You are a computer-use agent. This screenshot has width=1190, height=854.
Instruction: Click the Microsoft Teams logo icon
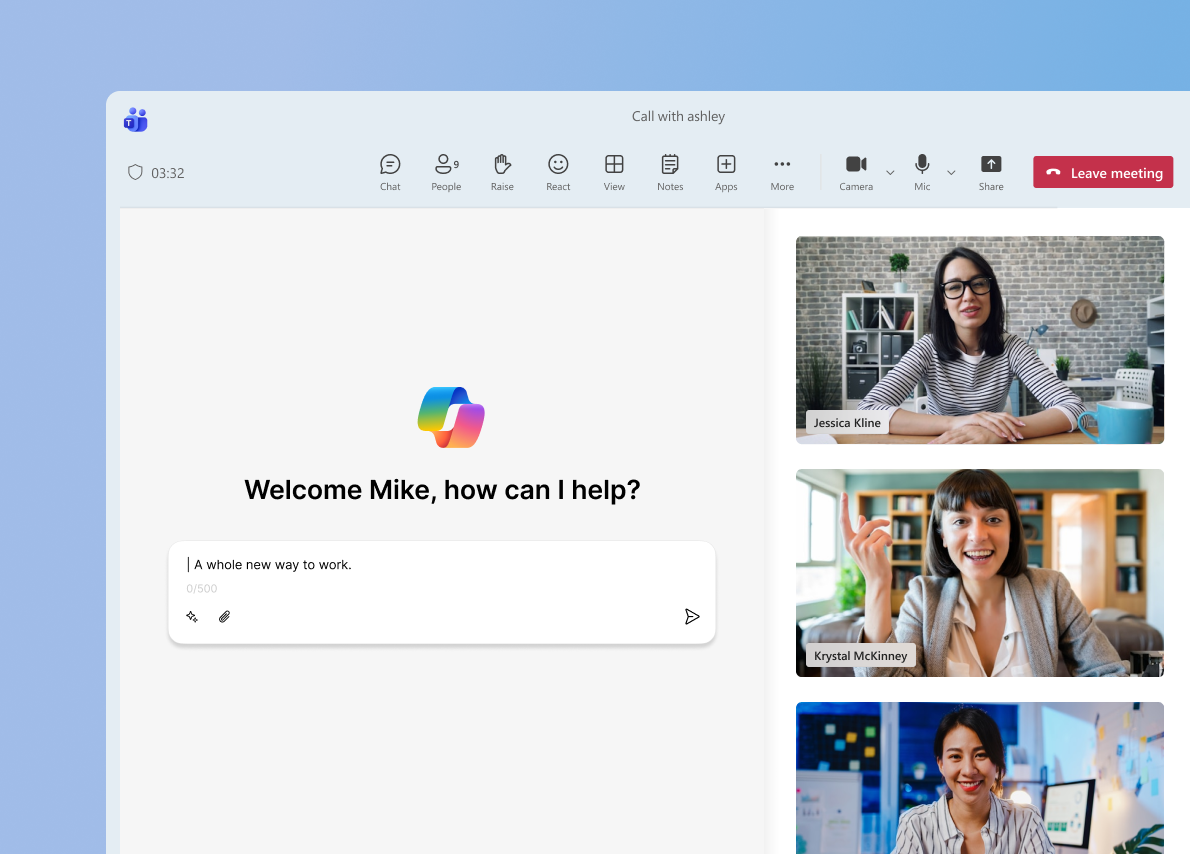pos(136,120)
